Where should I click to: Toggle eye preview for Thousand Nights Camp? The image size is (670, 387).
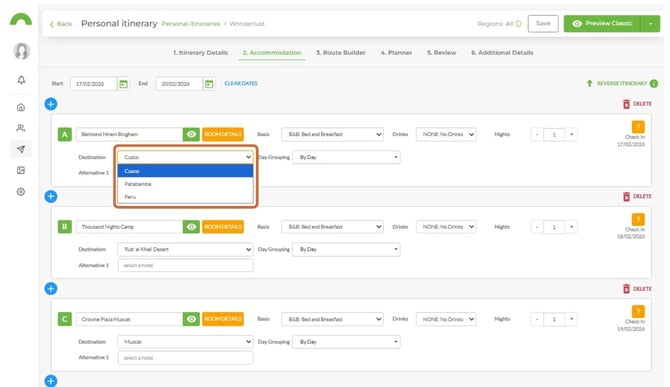pos(191,227)
